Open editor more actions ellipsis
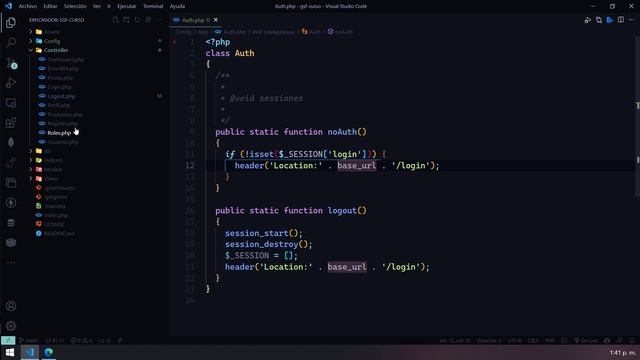 pyautogui.click(x=631, y=20)
